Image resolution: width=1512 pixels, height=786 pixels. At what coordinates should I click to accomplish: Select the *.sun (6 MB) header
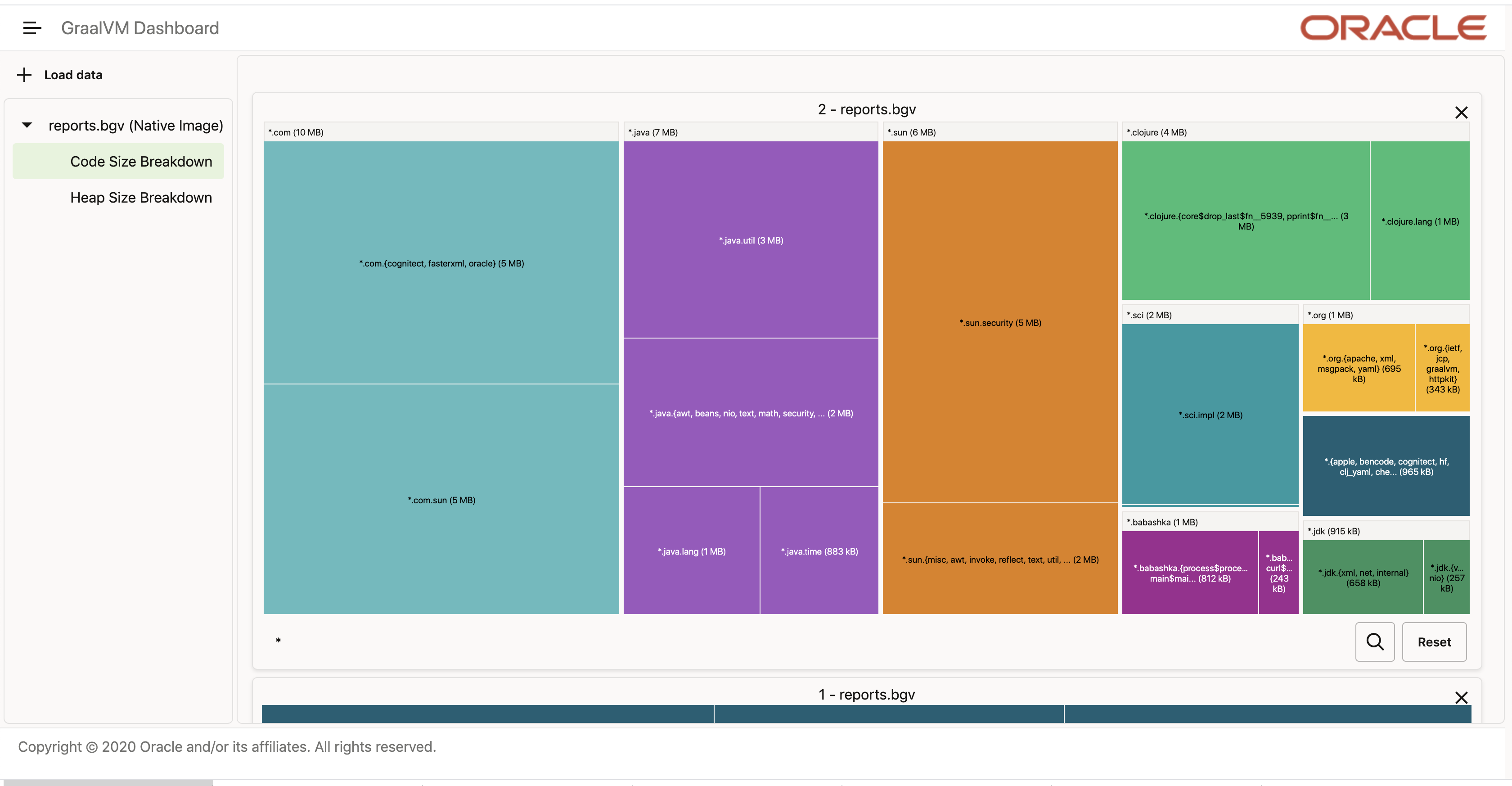click(999, 132)
